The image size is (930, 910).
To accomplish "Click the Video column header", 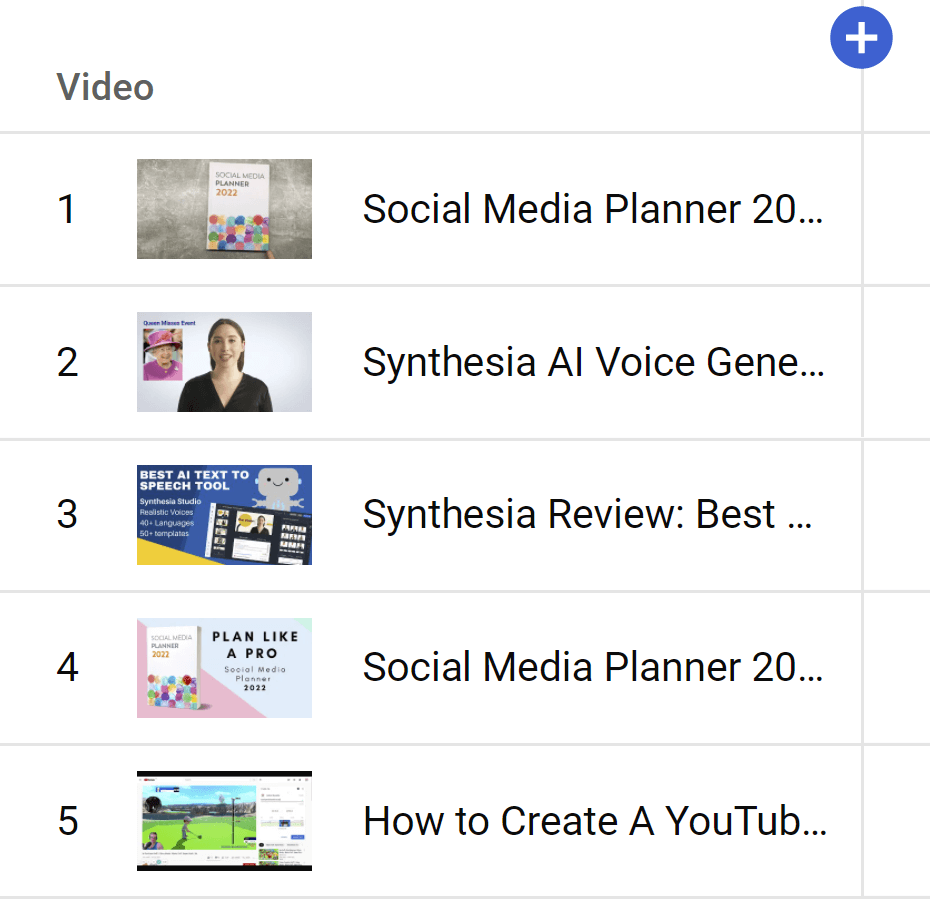I will [106, 88].
